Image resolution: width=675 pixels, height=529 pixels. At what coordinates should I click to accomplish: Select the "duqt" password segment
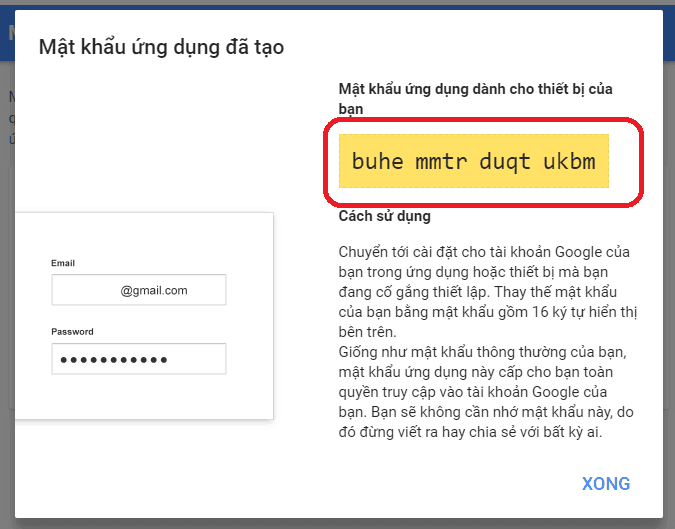[506, 160]
